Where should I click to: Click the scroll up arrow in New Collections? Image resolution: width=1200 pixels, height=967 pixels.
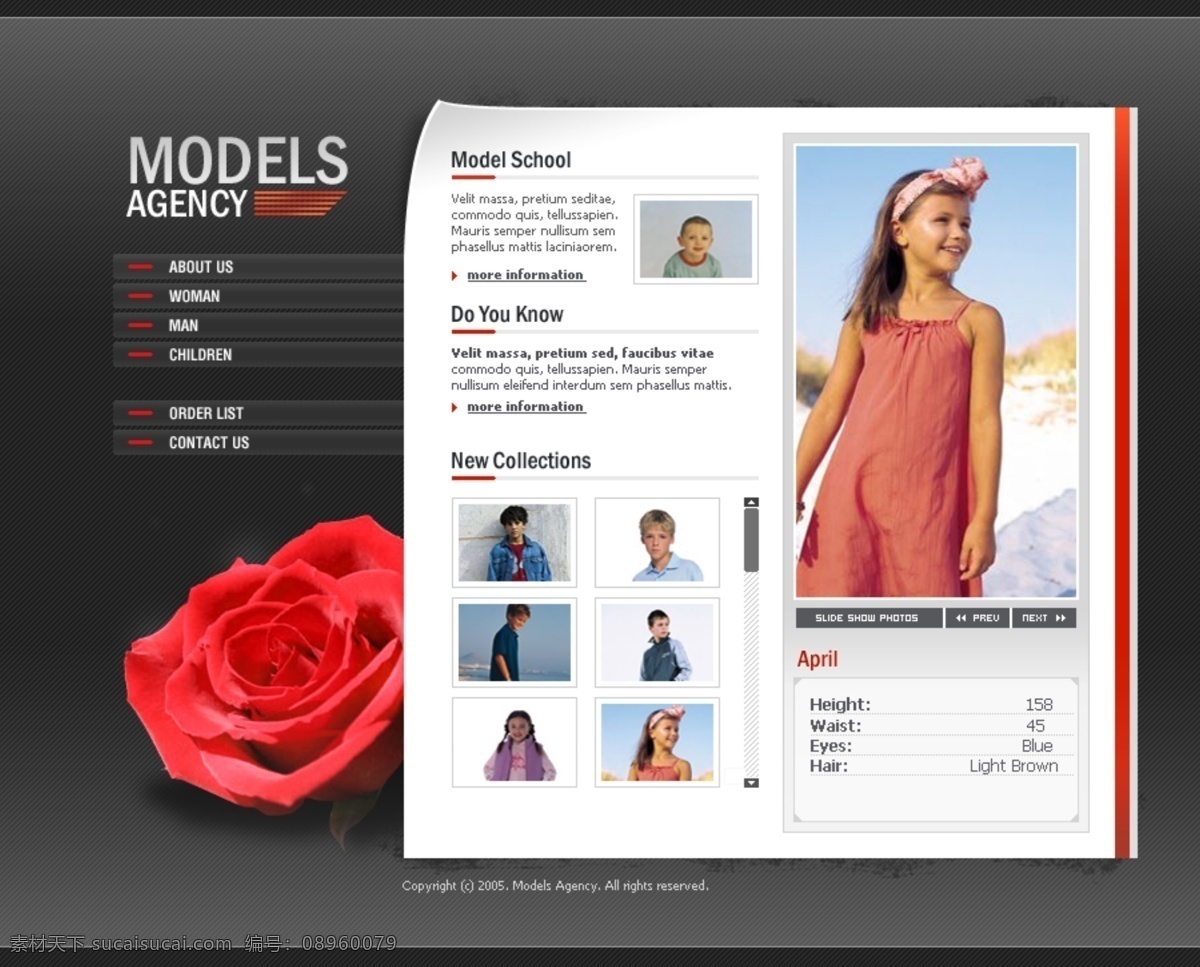(x=752, y=502)
